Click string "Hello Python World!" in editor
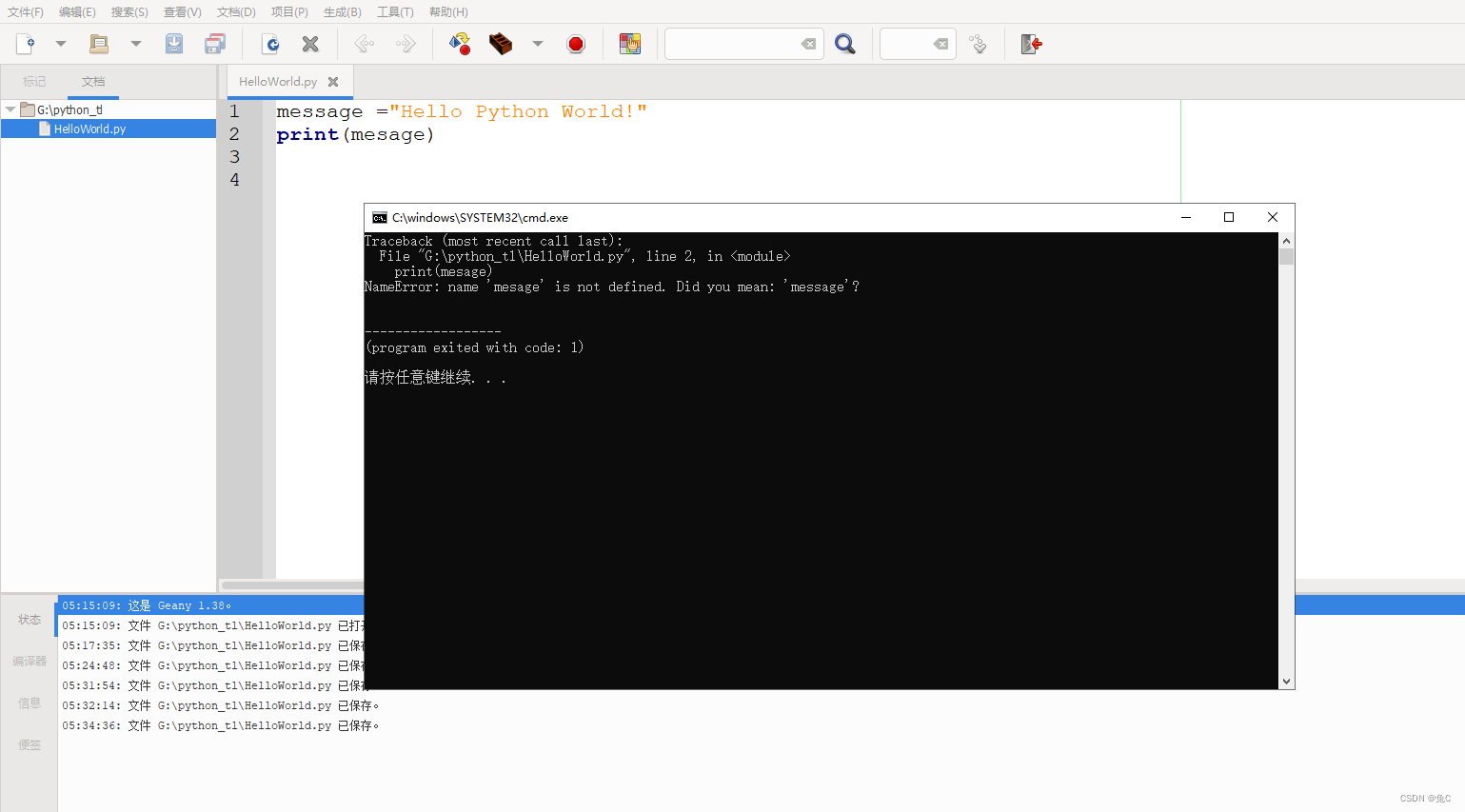 [518, 111]
